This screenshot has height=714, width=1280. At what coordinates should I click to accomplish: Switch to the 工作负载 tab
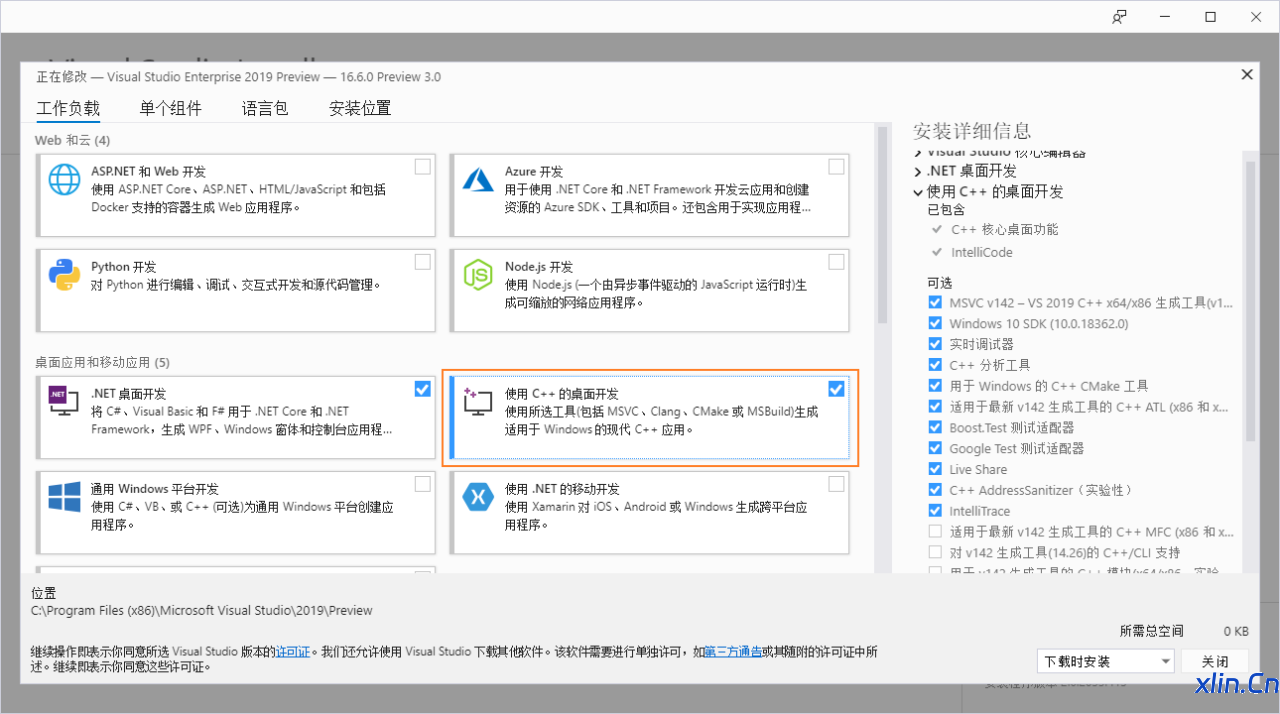coord(68,108)
